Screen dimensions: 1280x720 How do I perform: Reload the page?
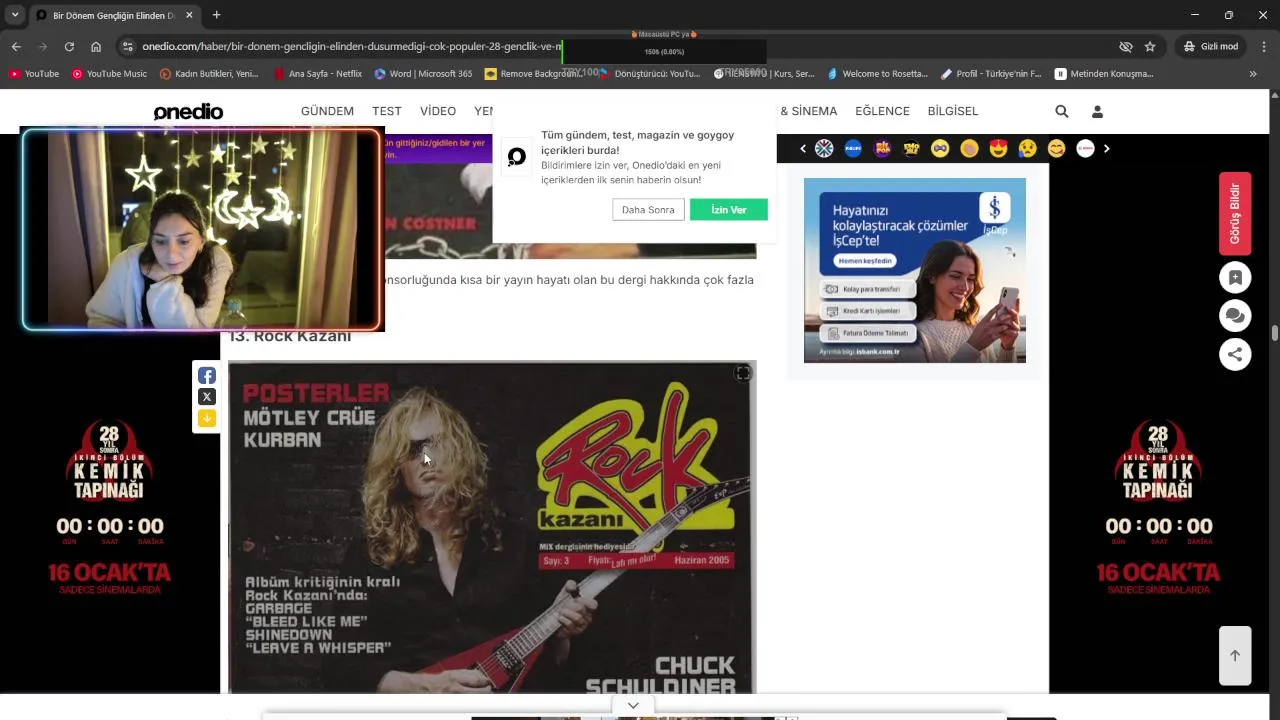[x=69, y=46]
